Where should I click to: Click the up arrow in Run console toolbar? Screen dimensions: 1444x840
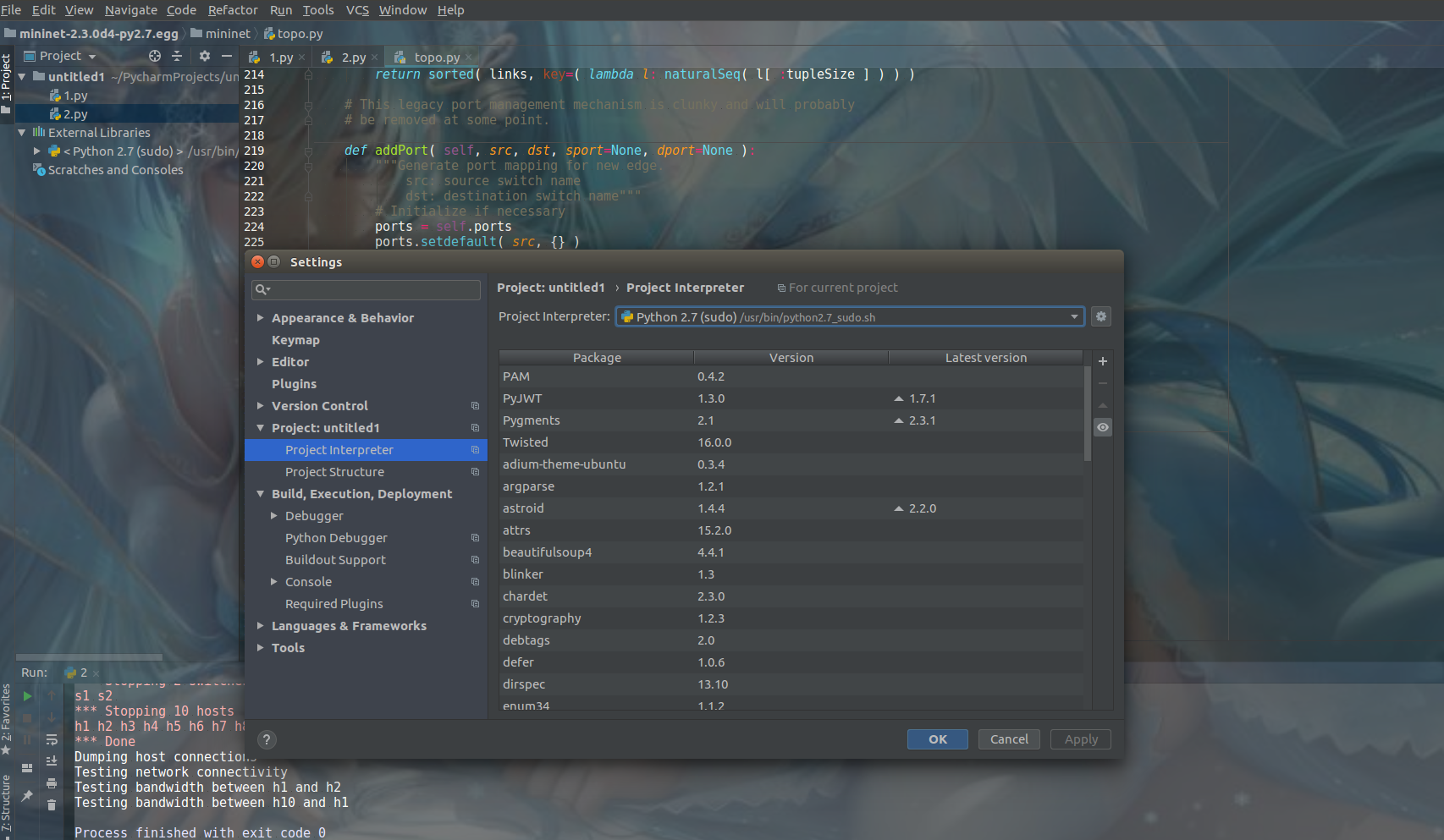tap(52, 695)
